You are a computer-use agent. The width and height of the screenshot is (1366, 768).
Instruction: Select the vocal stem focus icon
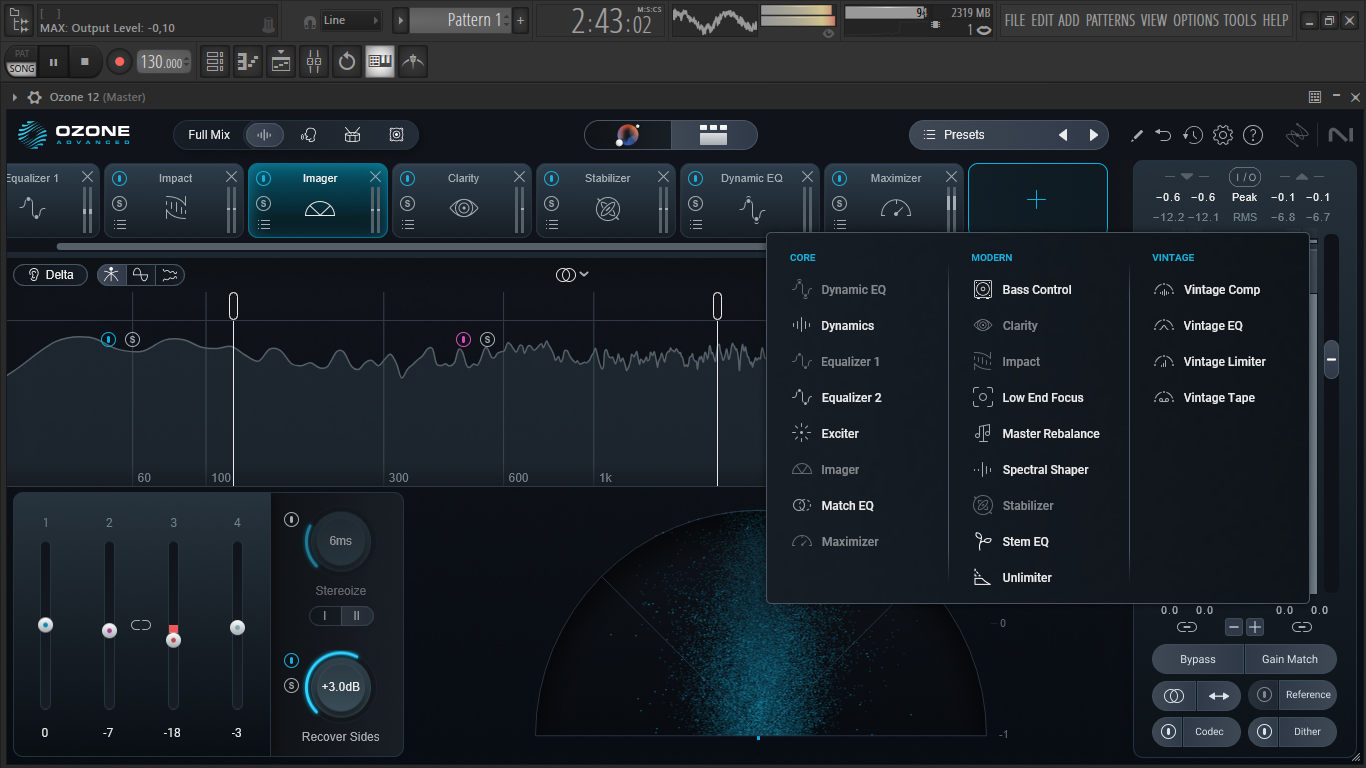pyautogui.click(x=309, y=135)
